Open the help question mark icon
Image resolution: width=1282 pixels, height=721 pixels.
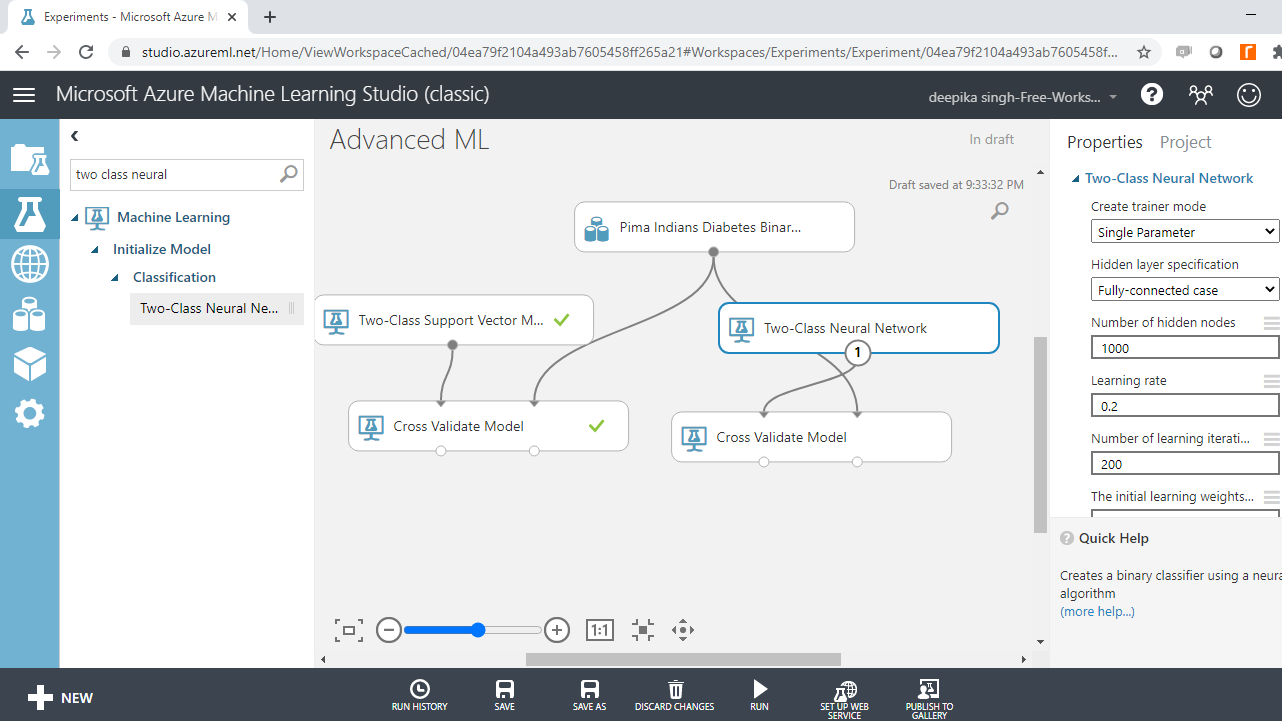click(1152, 95)
